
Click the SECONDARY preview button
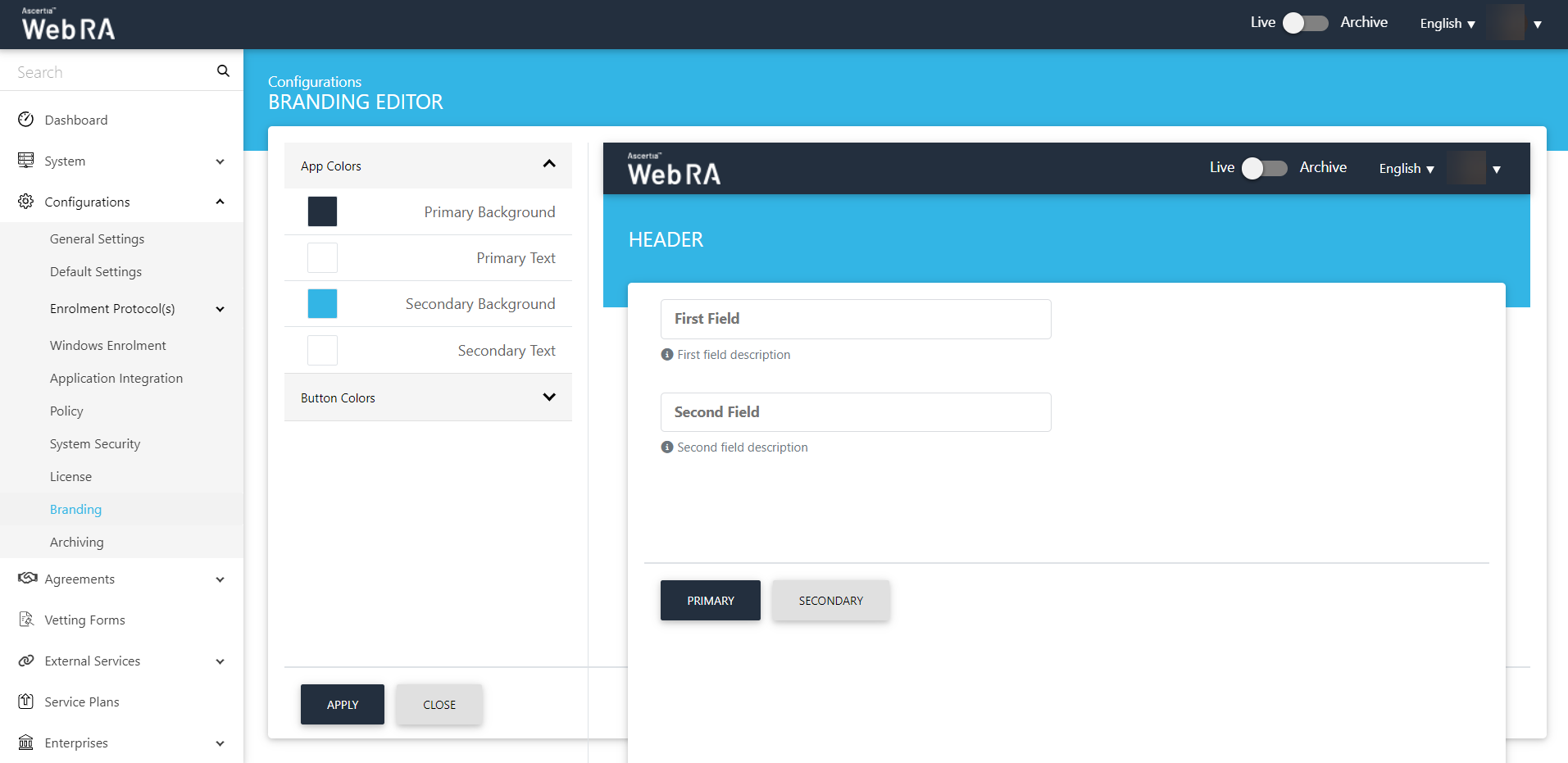click(831, 600)
